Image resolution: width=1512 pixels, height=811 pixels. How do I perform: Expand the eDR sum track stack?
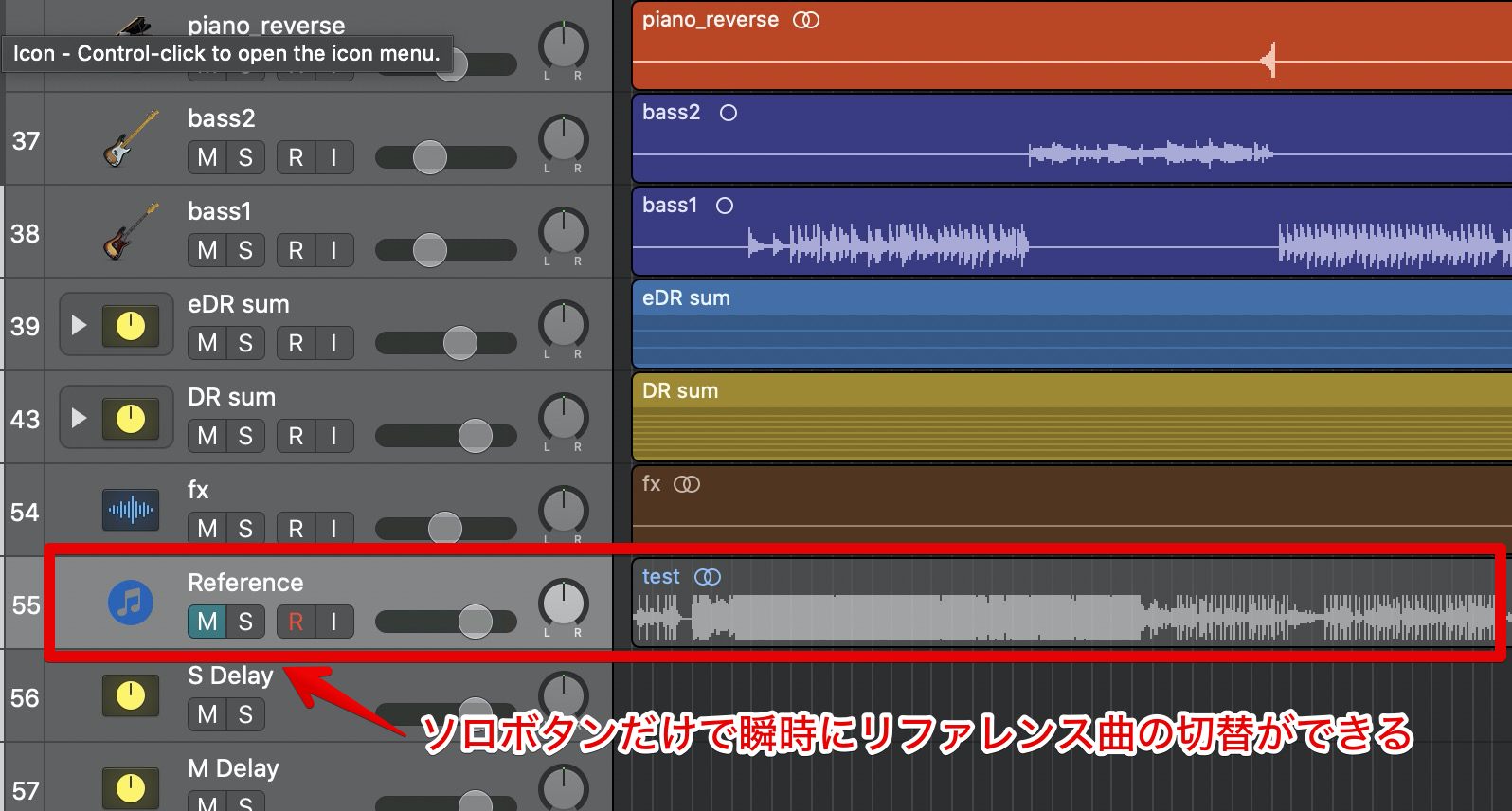click(x=80, y=325)
